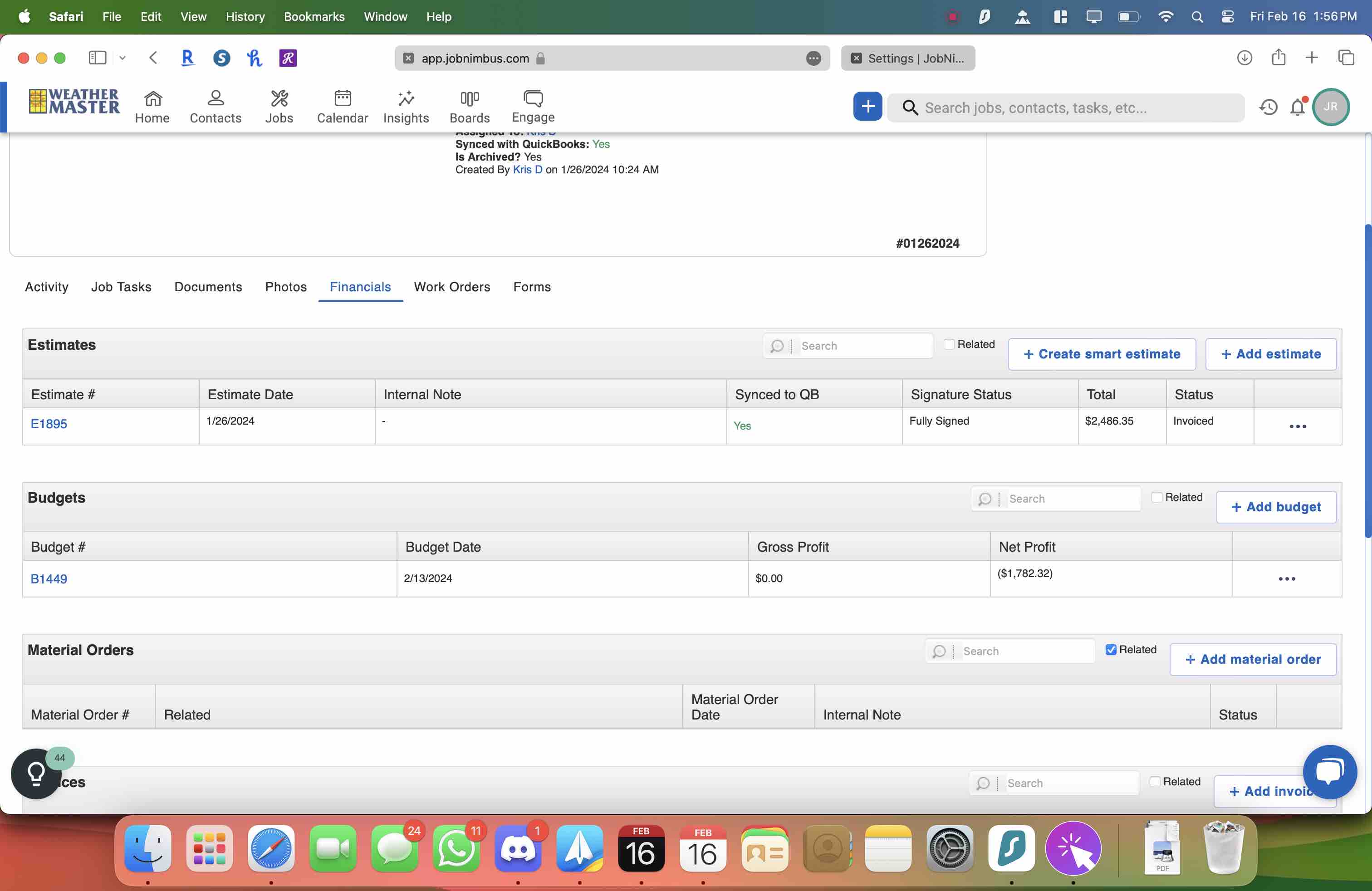Open the recent history clock icon
Screen dimensions: 1372x891
coord(1268,107)
